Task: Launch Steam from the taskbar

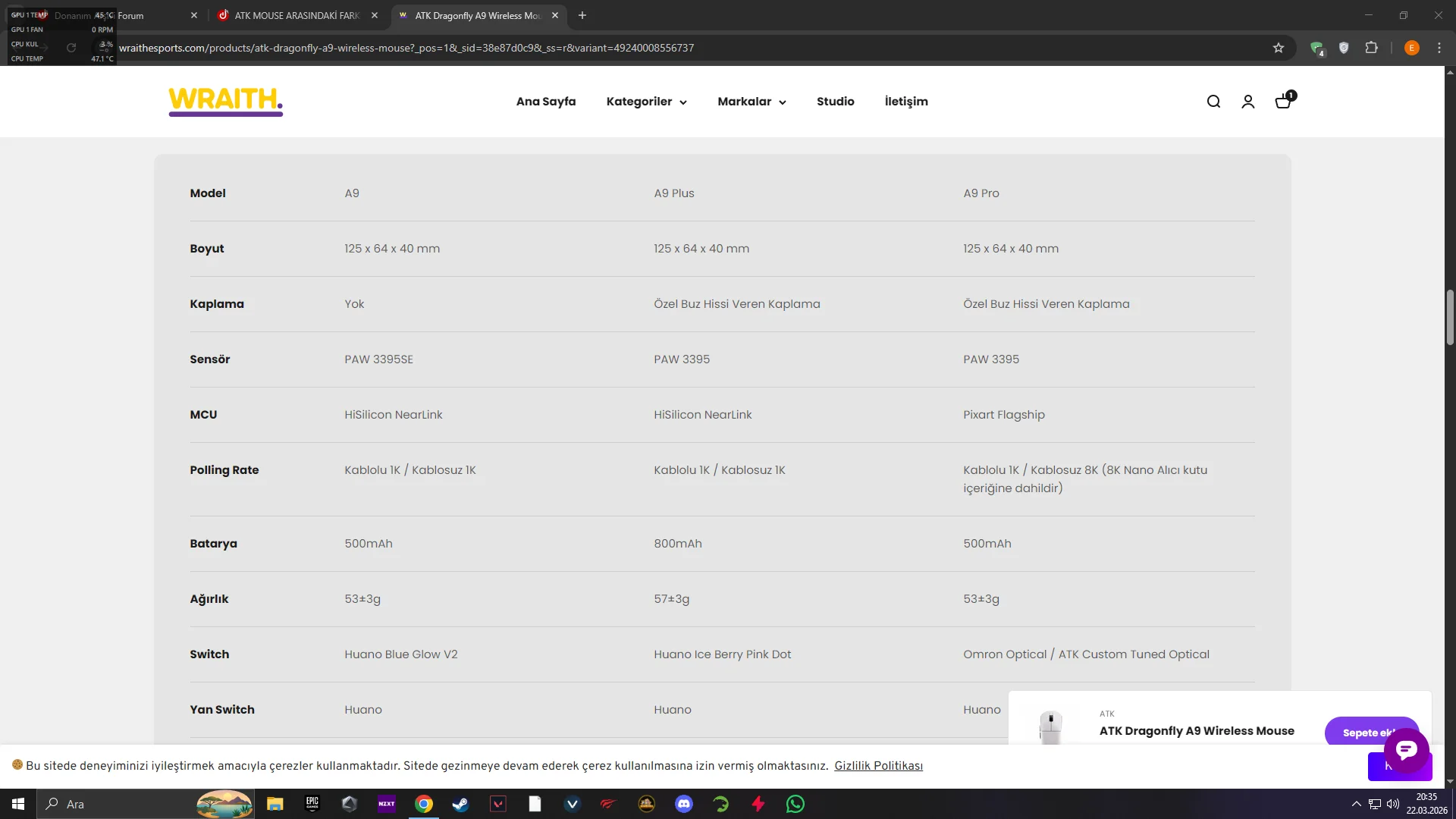Action: [460, 804]
